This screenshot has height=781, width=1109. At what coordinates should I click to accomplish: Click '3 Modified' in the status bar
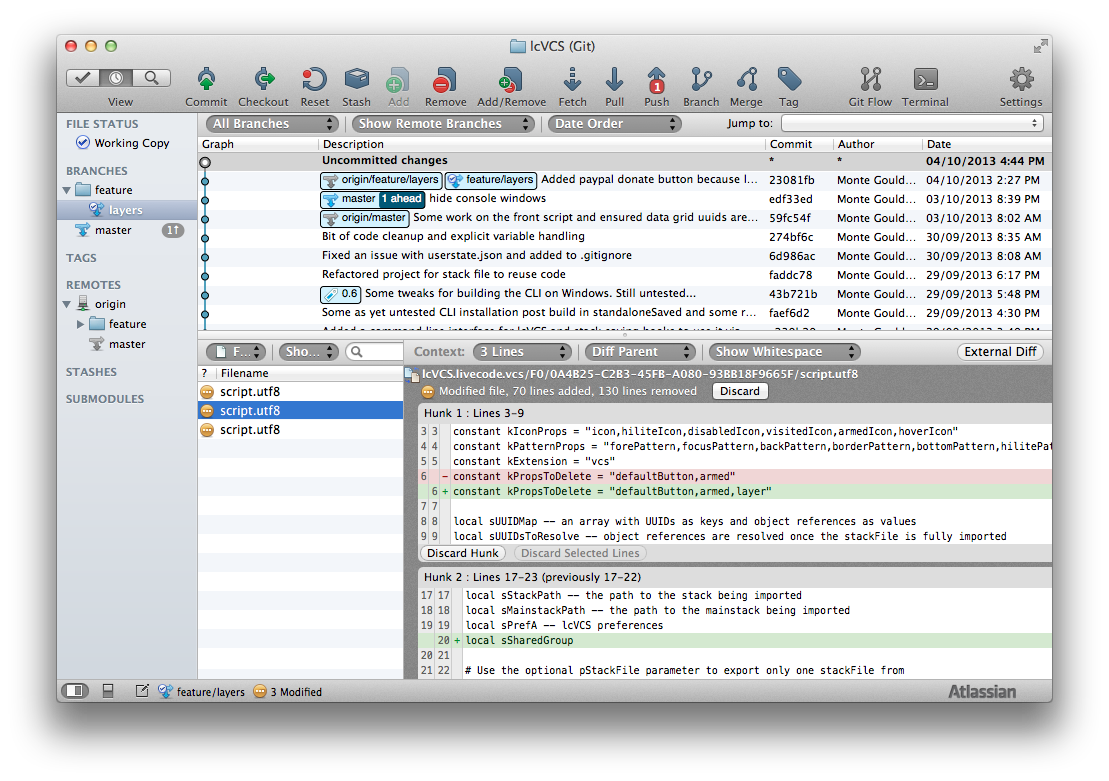(288, 692)
